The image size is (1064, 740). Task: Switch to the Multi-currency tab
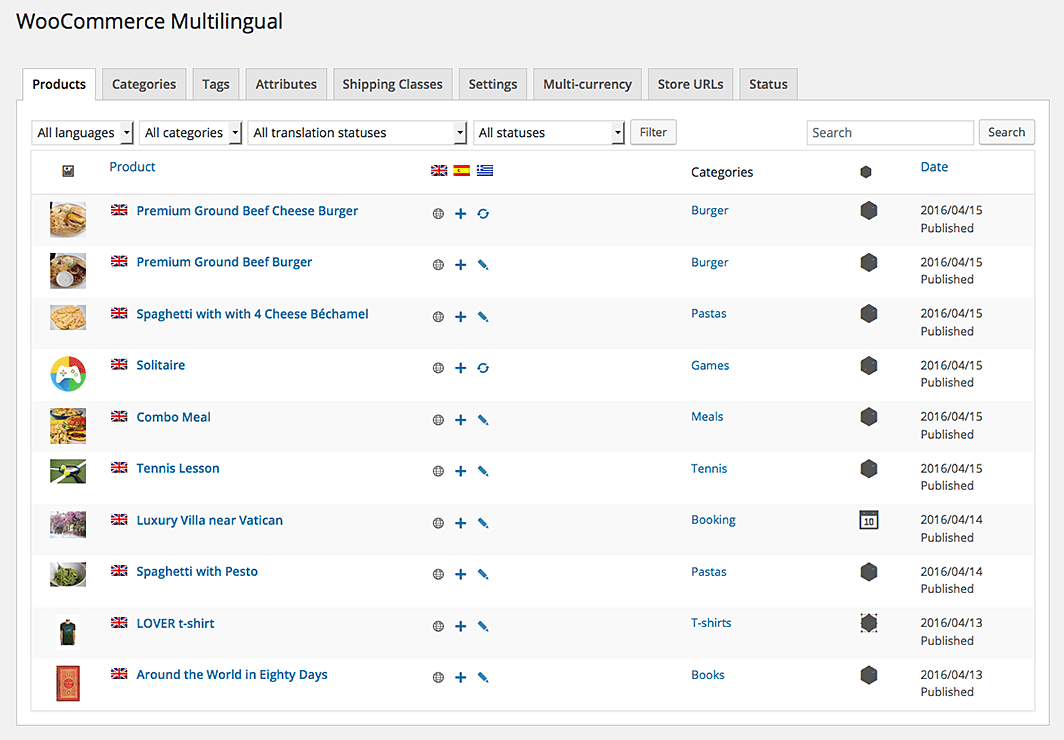pyautogui.click(x=587, y=84)
